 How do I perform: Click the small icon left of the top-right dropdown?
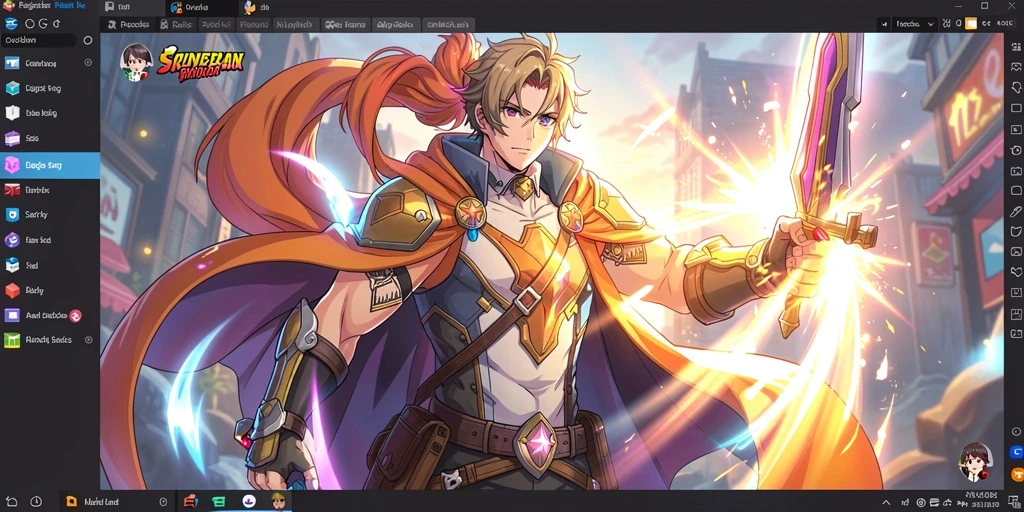click(x=884, y=24)
